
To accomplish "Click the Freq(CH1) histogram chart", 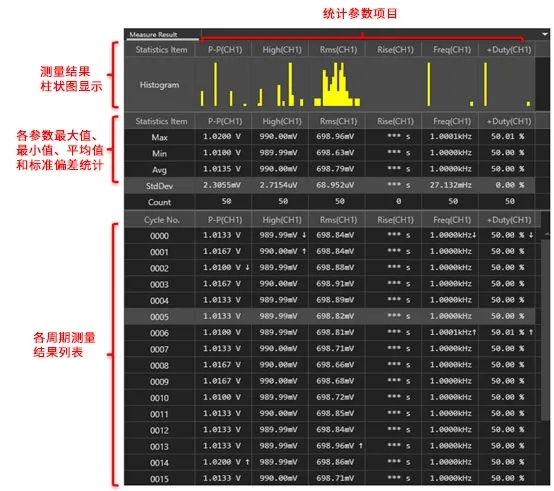I will 450,84.
